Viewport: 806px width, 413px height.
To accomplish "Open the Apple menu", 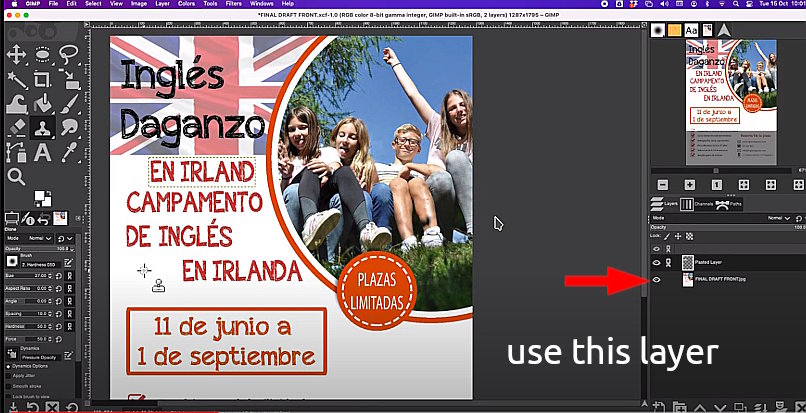I will 14,4.
